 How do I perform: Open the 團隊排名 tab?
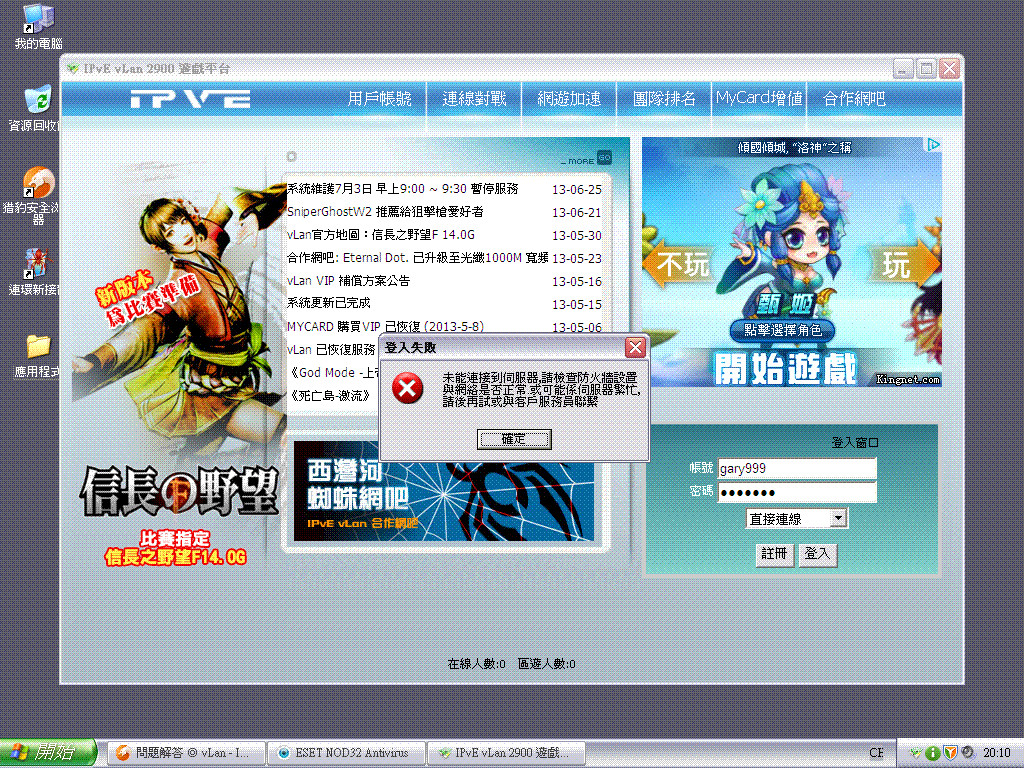click(x=664, y=99)
